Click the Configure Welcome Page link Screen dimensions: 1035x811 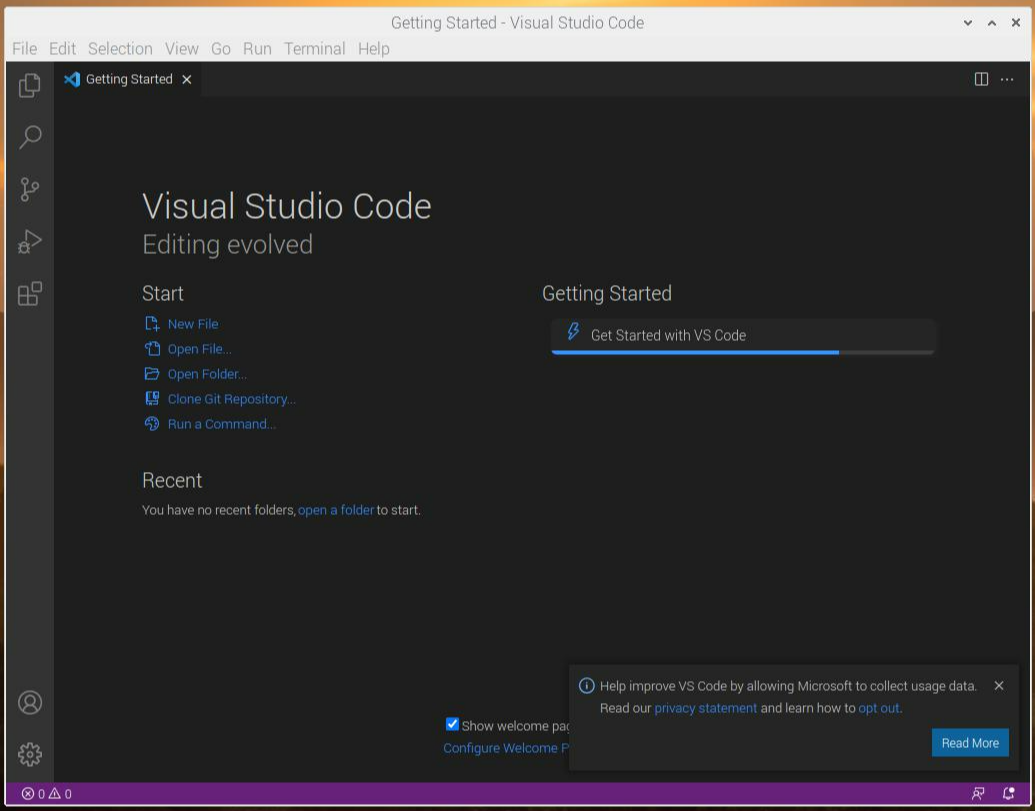(x=506, y=748)
